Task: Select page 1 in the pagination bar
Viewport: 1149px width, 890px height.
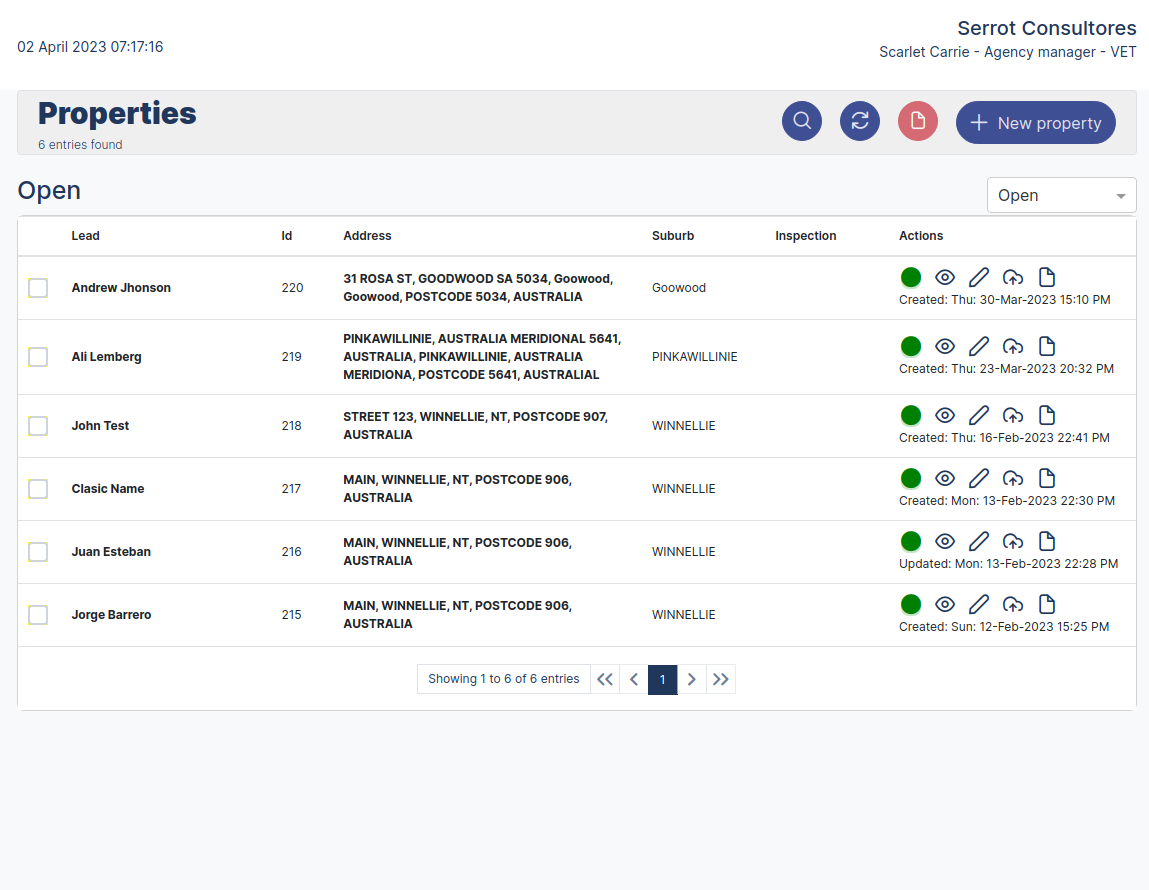Action: click(662, 679)
